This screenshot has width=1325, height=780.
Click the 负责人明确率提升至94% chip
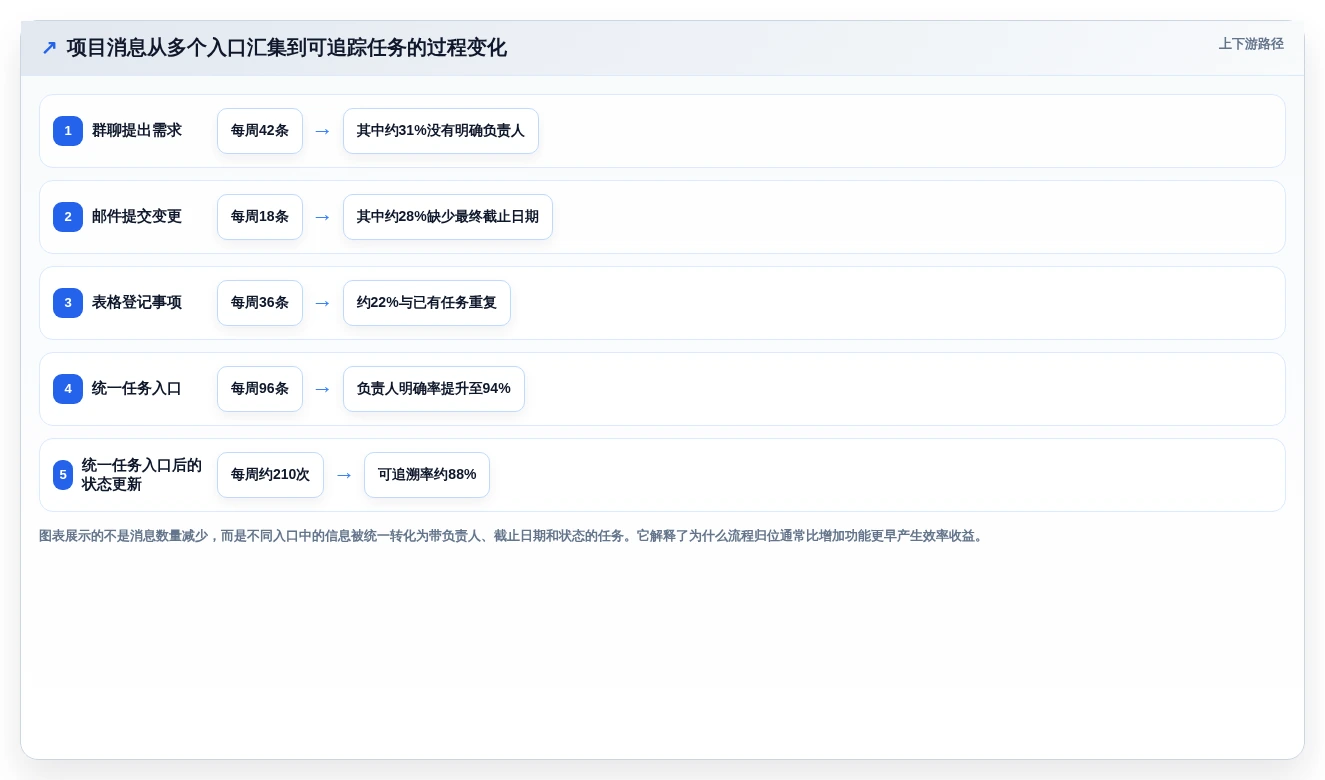coord(434,389)
